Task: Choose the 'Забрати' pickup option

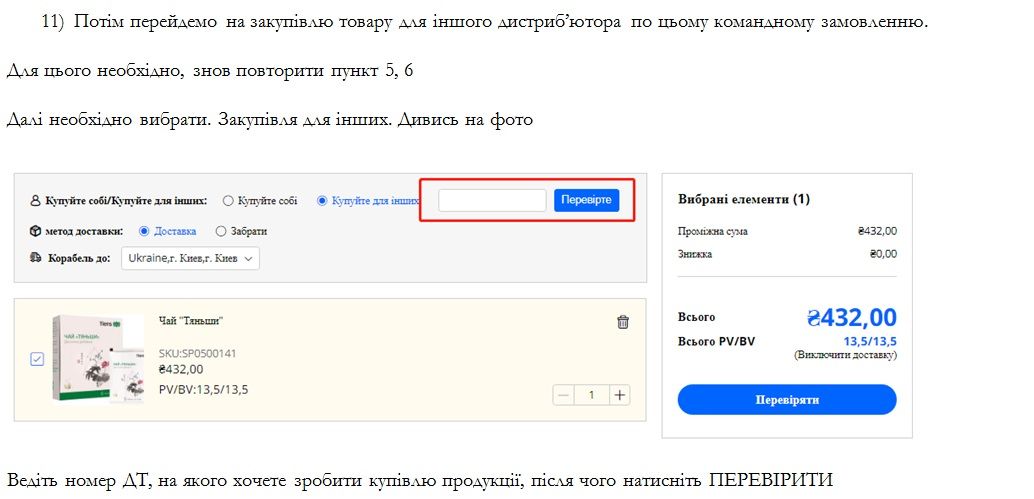Action: [221, 231]
